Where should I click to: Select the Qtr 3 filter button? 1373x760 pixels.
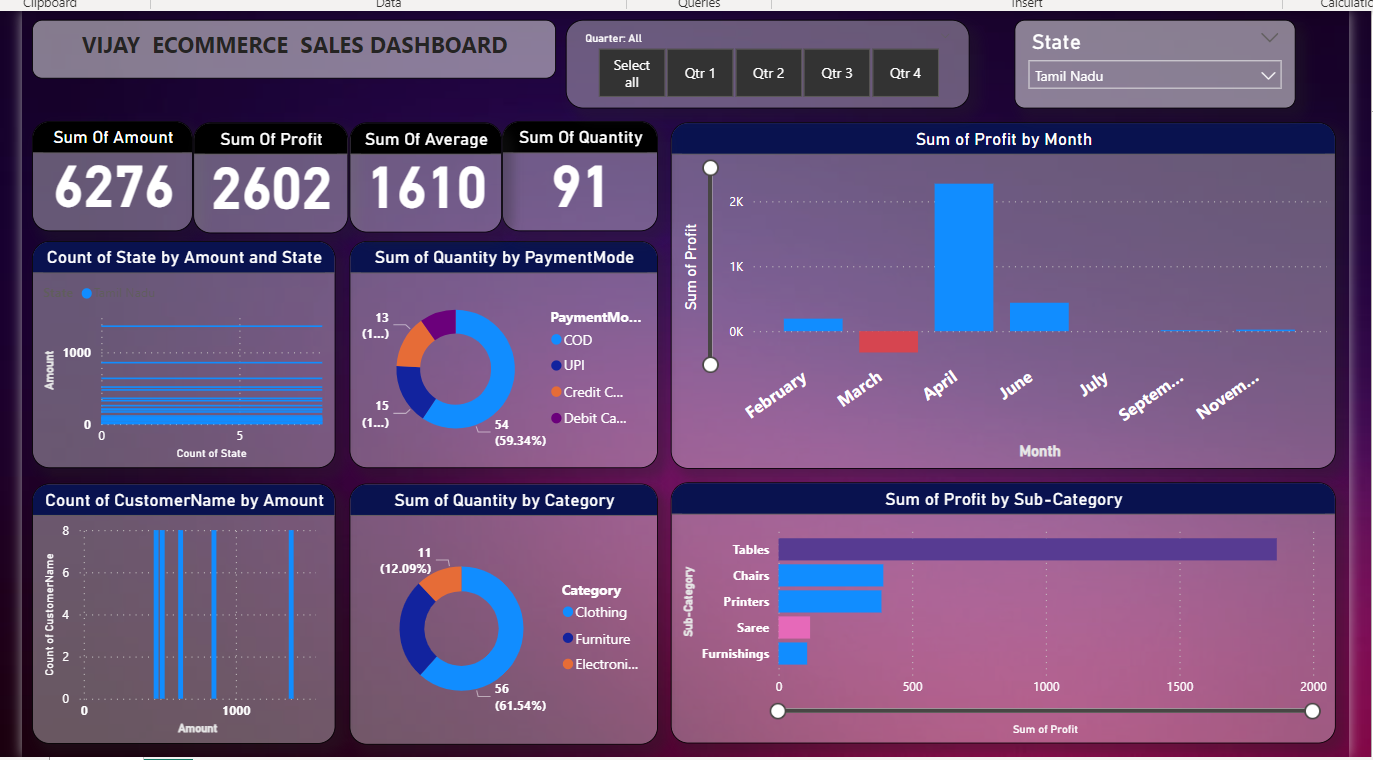837,72
